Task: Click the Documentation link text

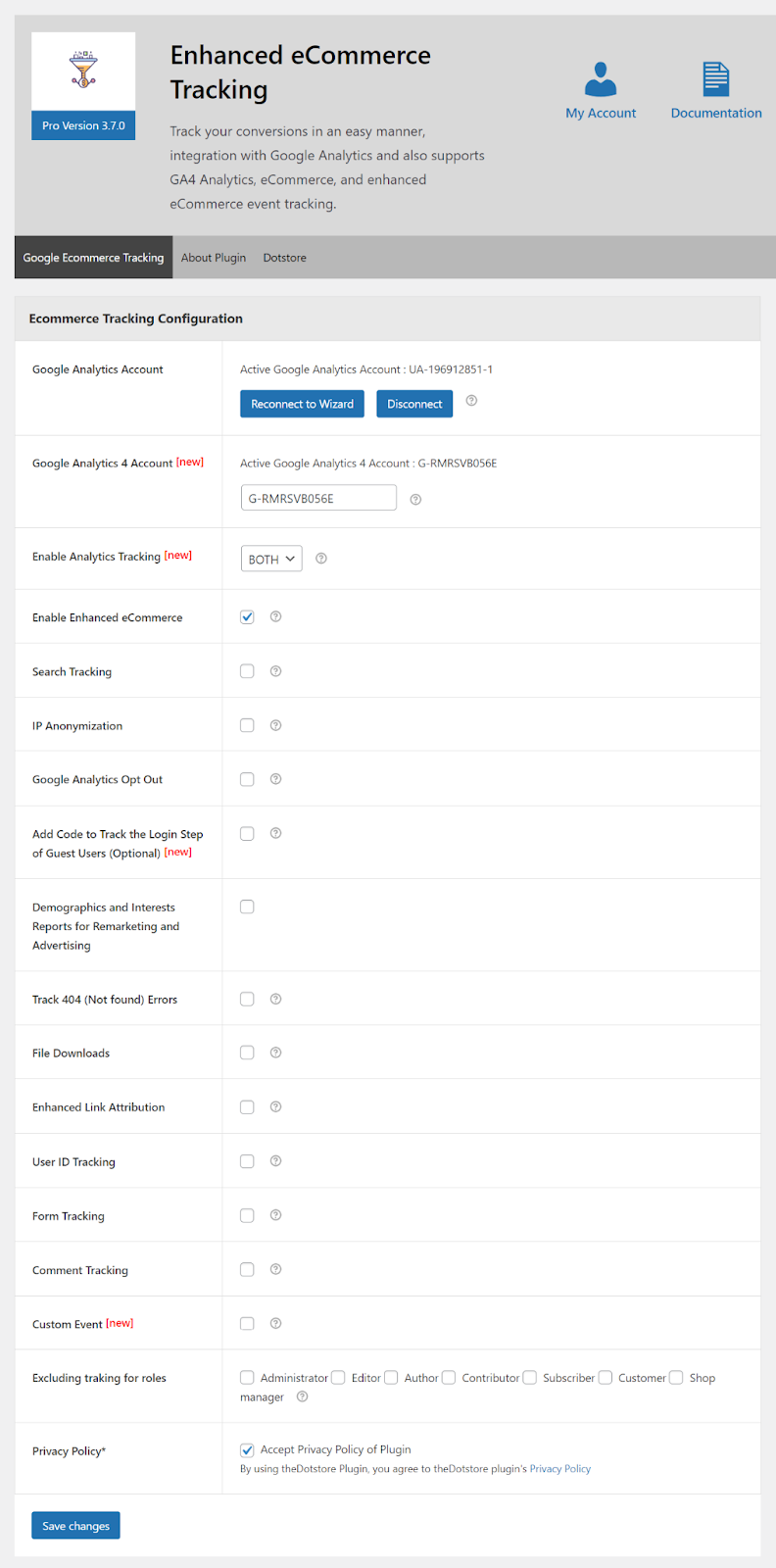Action: coord(716,113)
